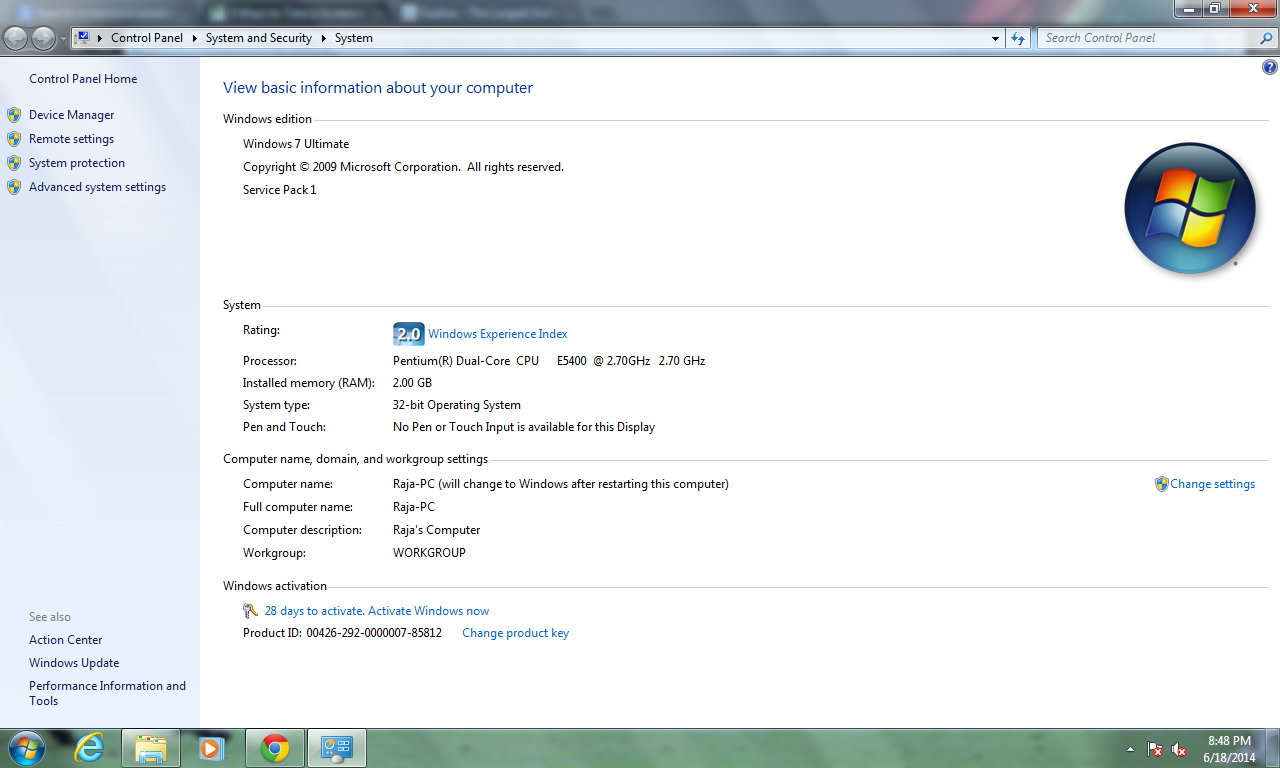Screen dimensions: 1280x768
Task: Click Change settings for computer name
Action: pos(1212,484)
